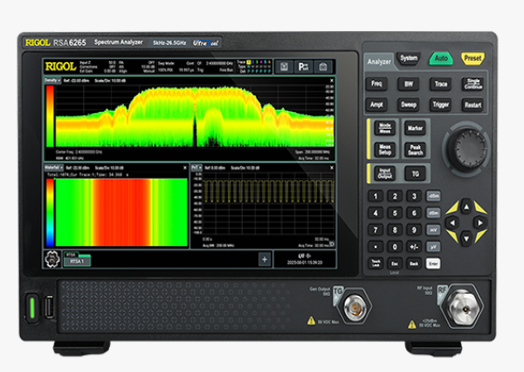524x372 pixels.
Task: Push the down arrow navigation key
Action: coord(467,238)
